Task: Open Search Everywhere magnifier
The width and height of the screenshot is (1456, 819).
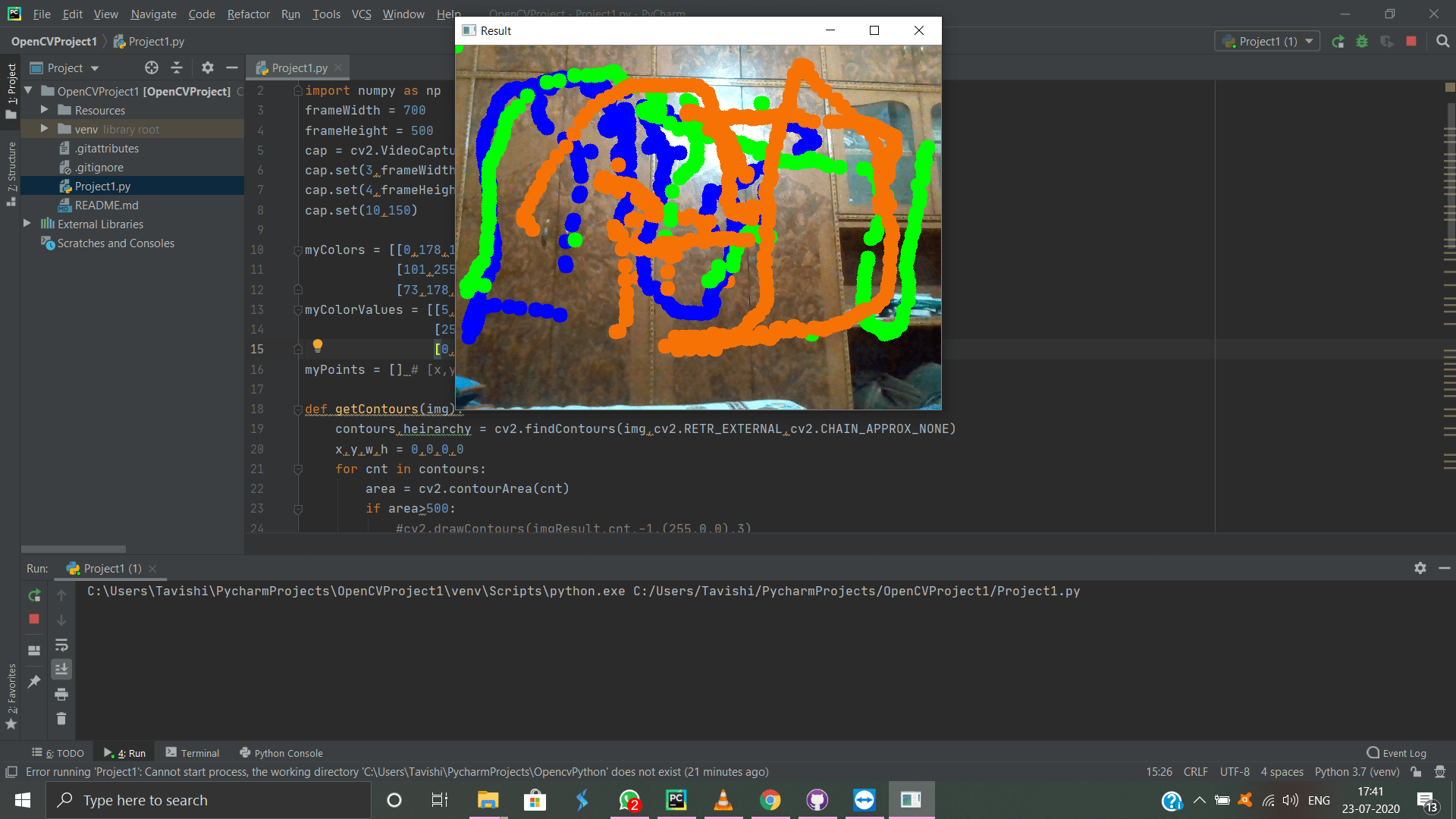Action: pos(1443,42)
